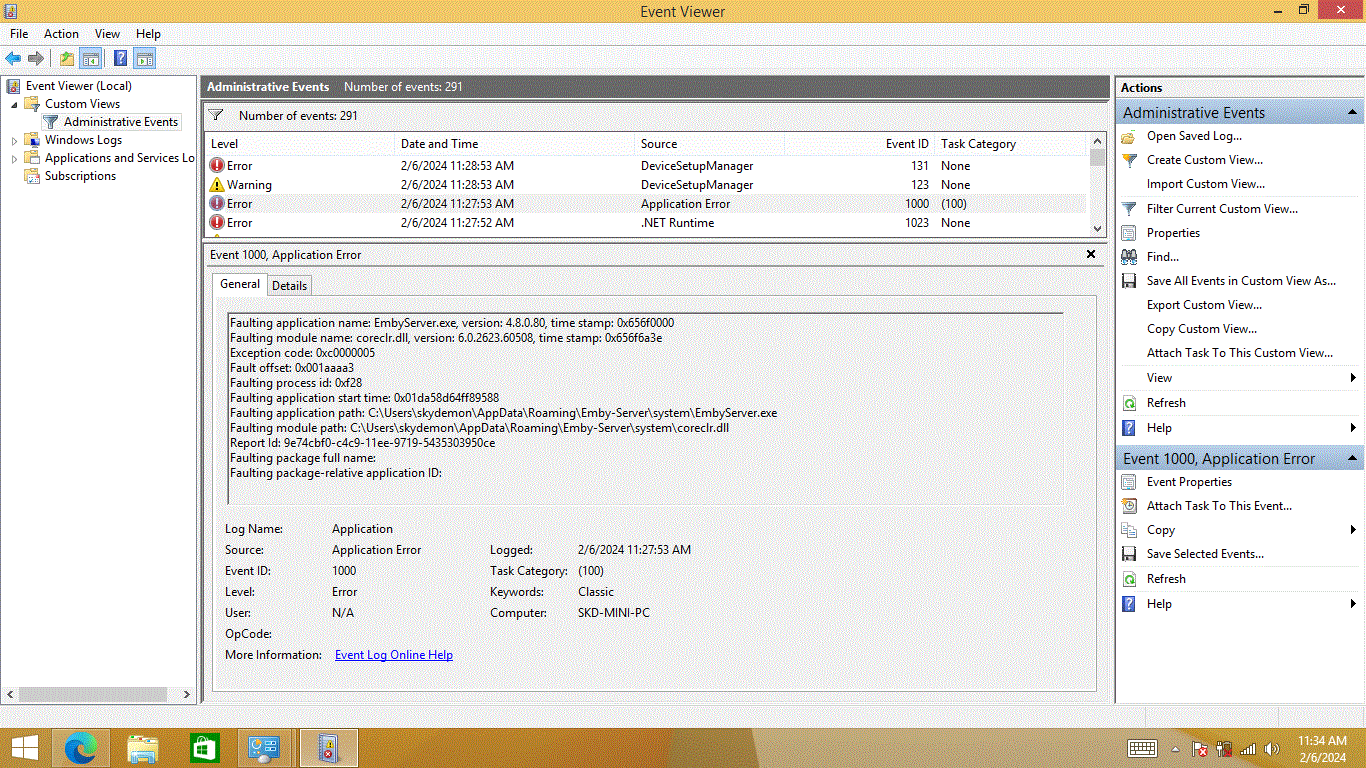Close the Event 1000 preview pane
Image resolution: width=1366 pixels, height=768 pixels.
click(1091, 255)
